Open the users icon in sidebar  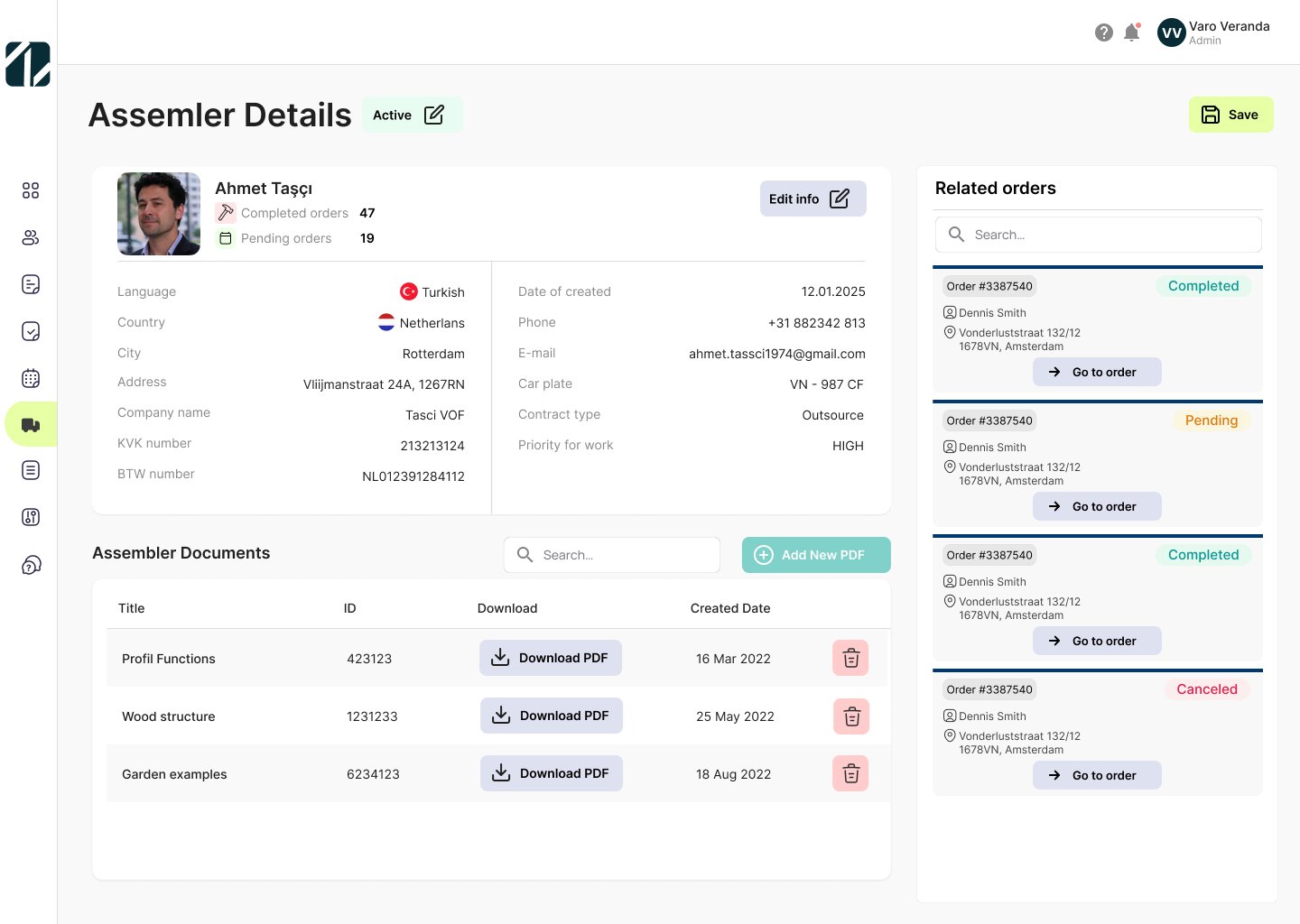(31, 237)
